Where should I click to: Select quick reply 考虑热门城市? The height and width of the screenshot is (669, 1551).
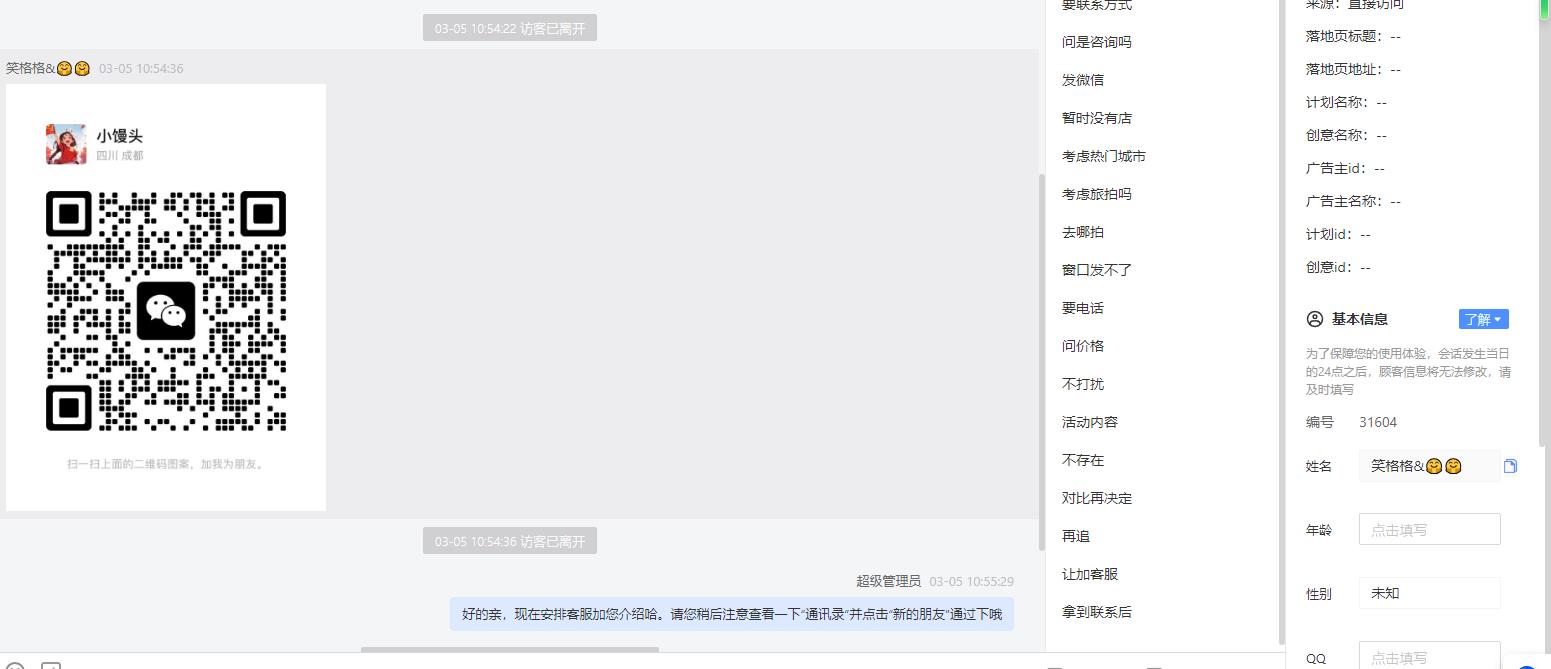tap(1103, 156)
